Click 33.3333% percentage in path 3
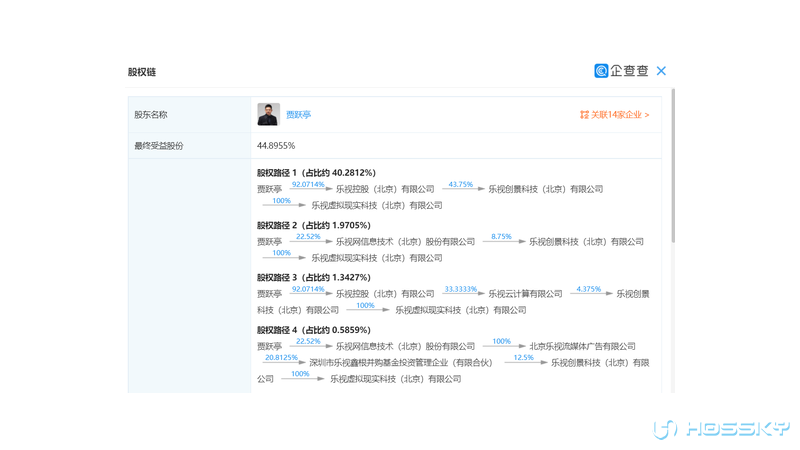Screen dimensions: 800x450 [460, 289]
